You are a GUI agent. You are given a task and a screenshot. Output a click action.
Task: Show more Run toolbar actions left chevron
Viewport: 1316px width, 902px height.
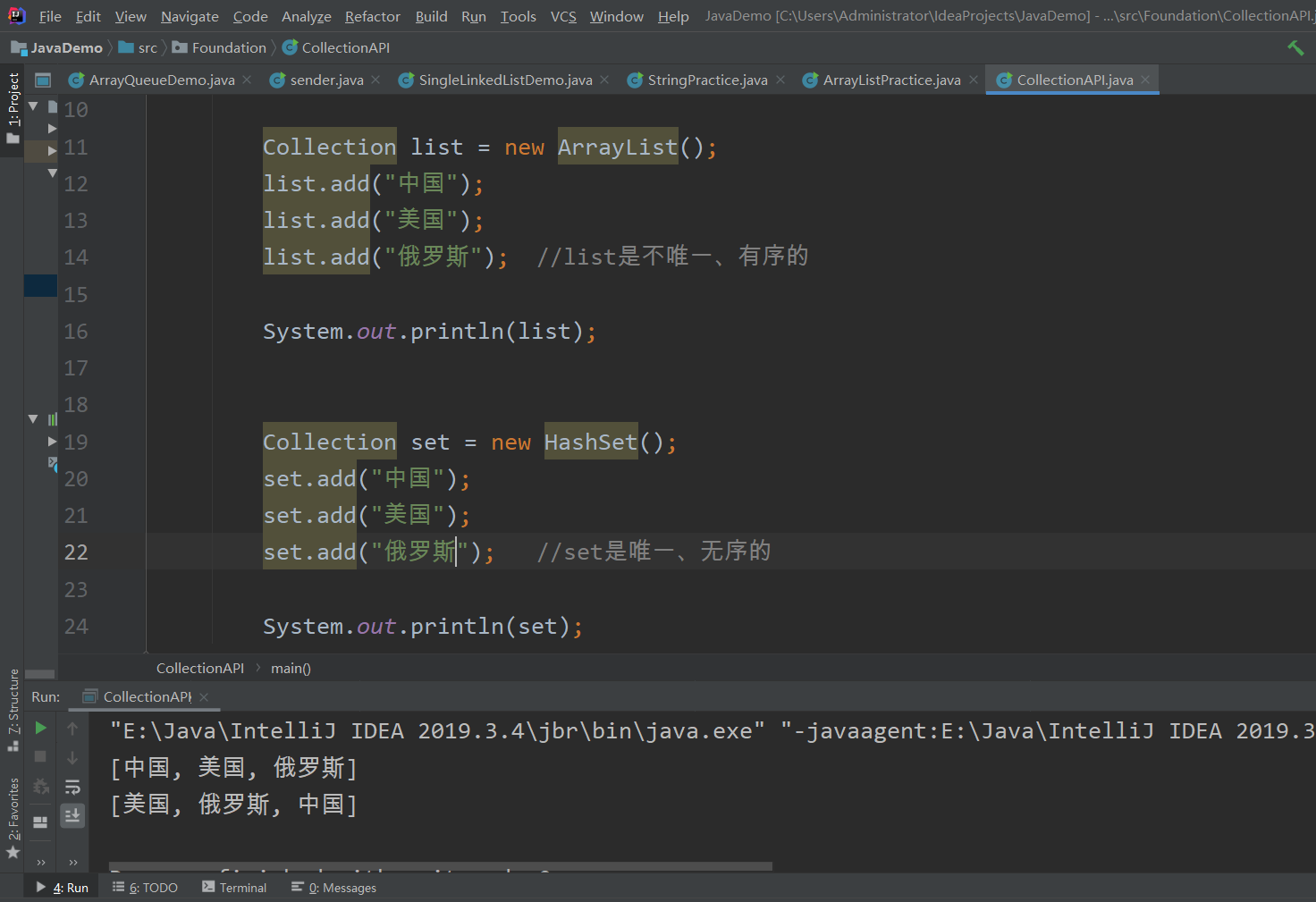[x=40, y=862]
